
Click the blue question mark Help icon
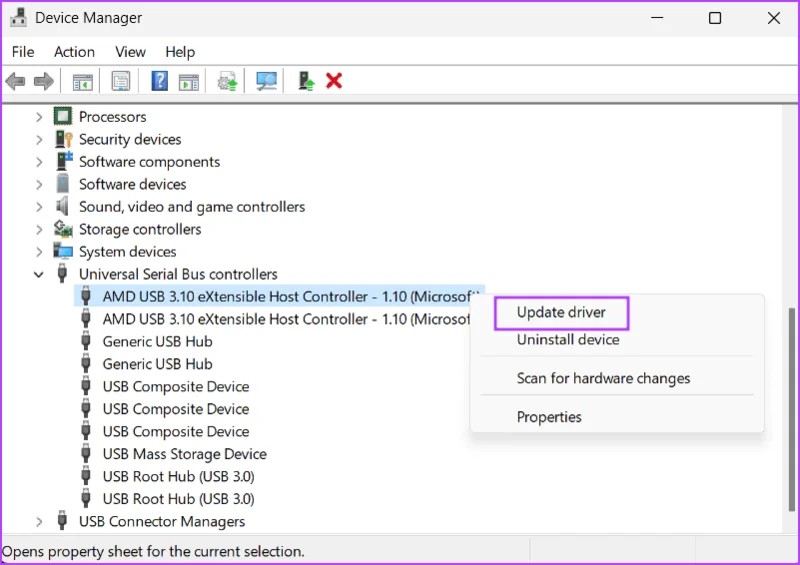(160, 81)
